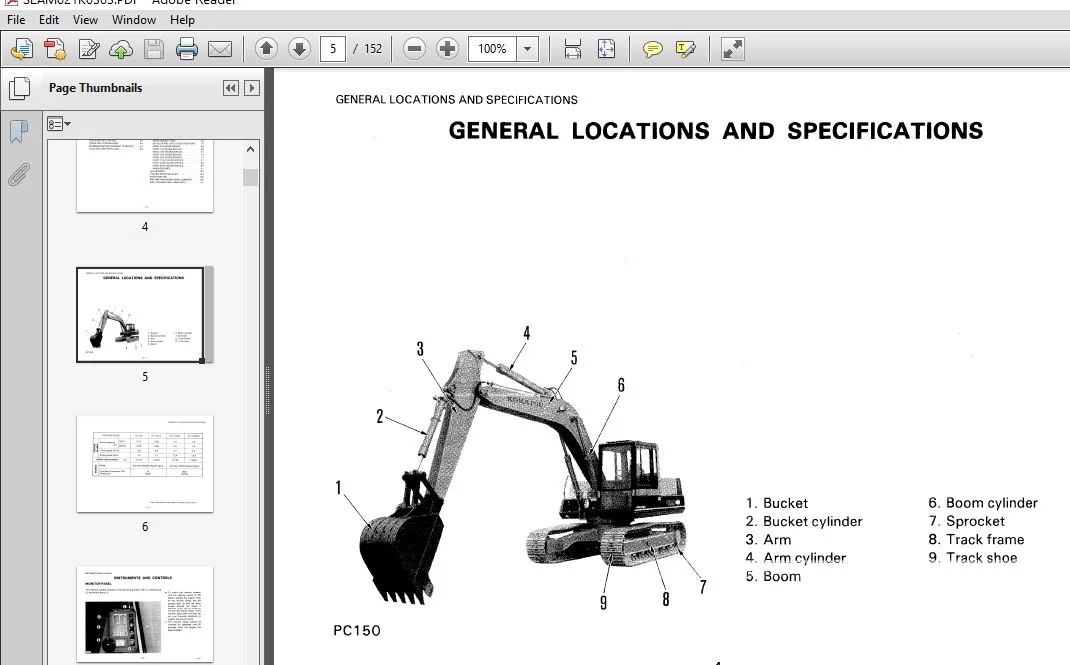The image size is (1070, 665).
Task: Go to next page with down arrow
Action: point(300,49)
